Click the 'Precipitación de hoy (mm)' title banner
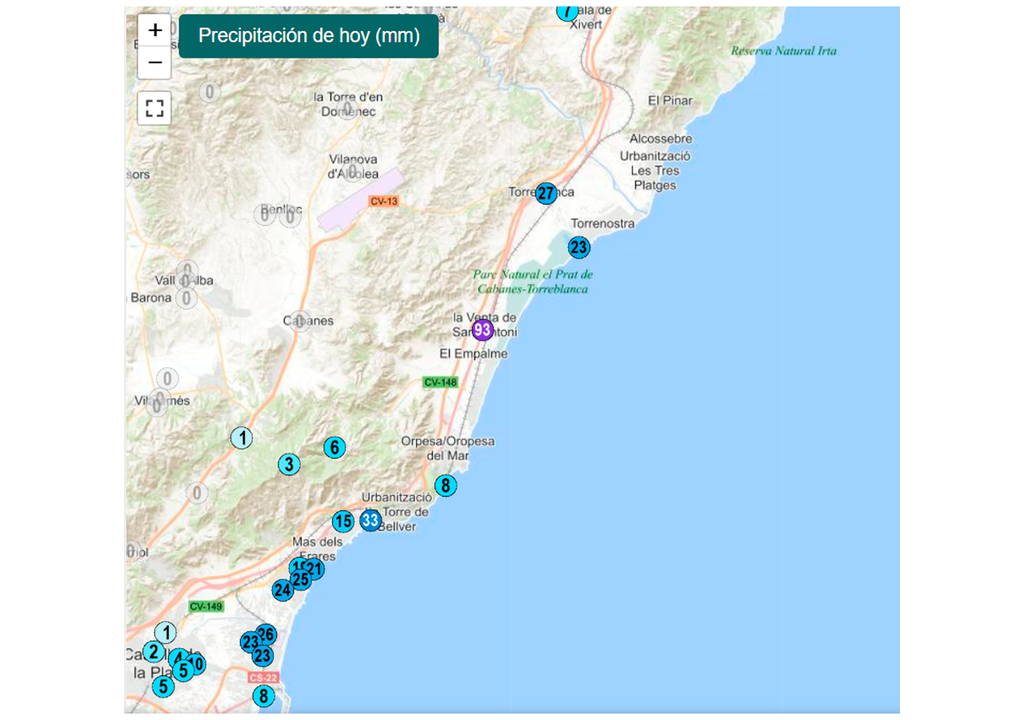The image size is (1024, 720). coord(309,35)
